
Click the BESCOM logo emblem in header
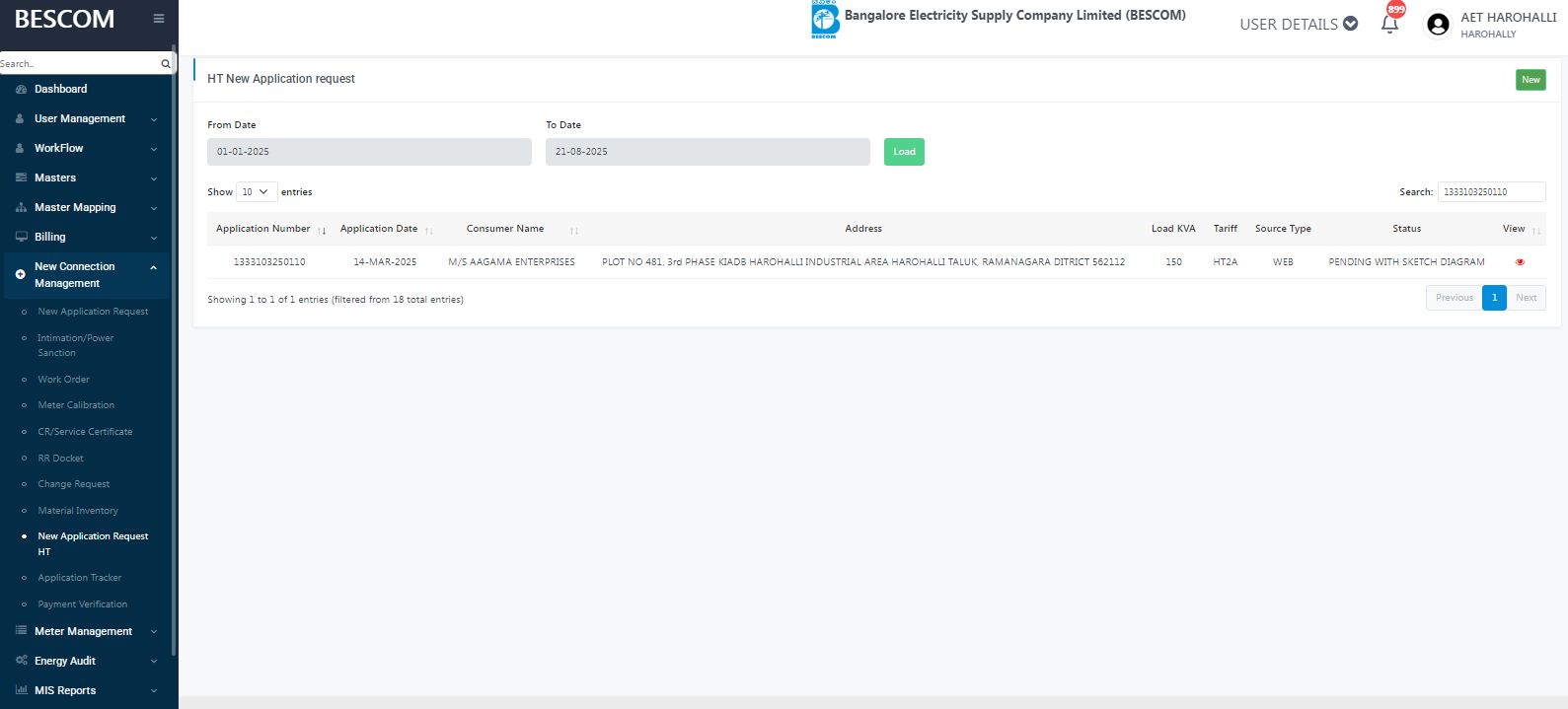tap(824, 20)
